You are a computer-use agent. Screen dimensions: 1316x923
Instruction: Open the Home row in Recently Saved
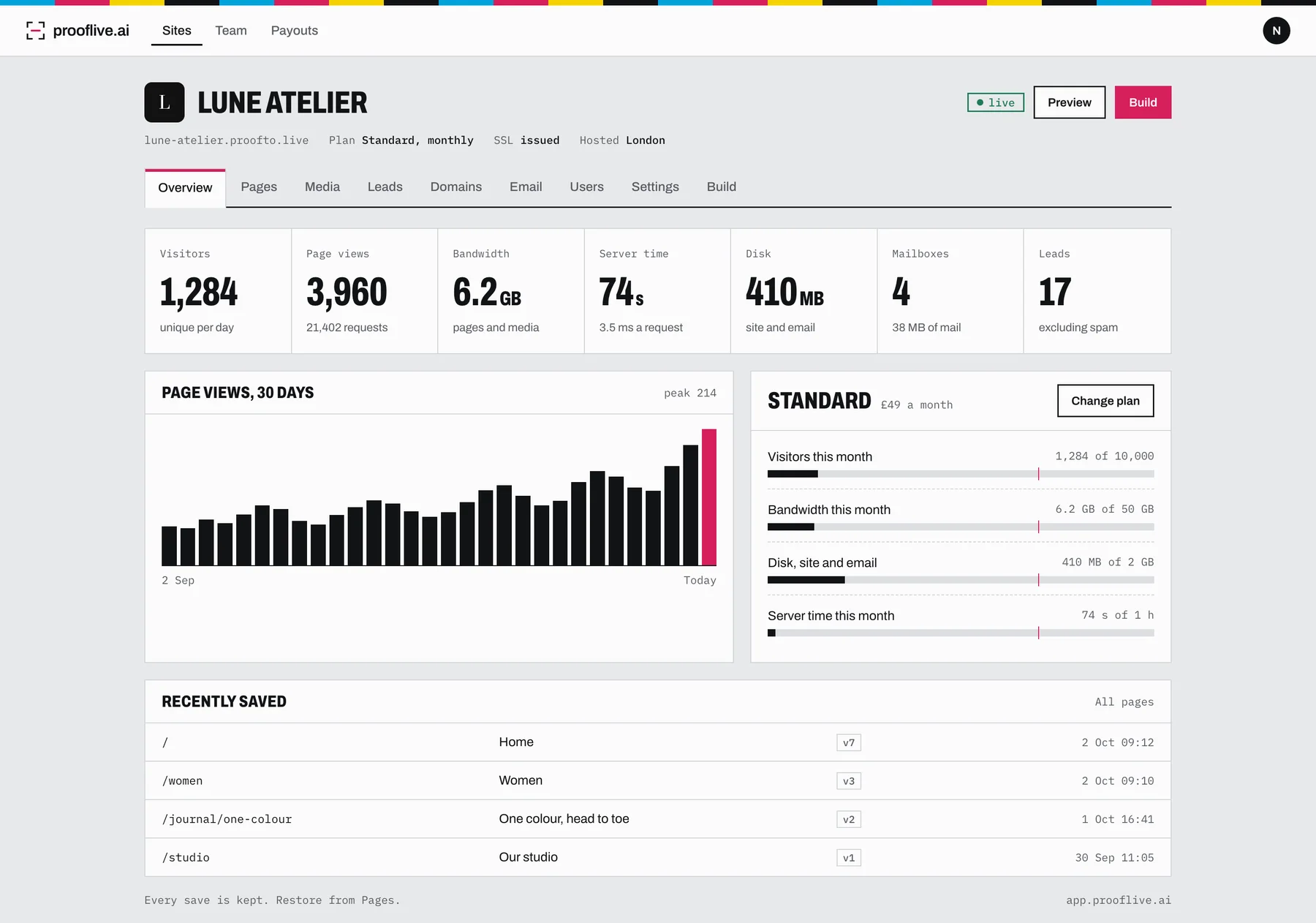point(658,742)
